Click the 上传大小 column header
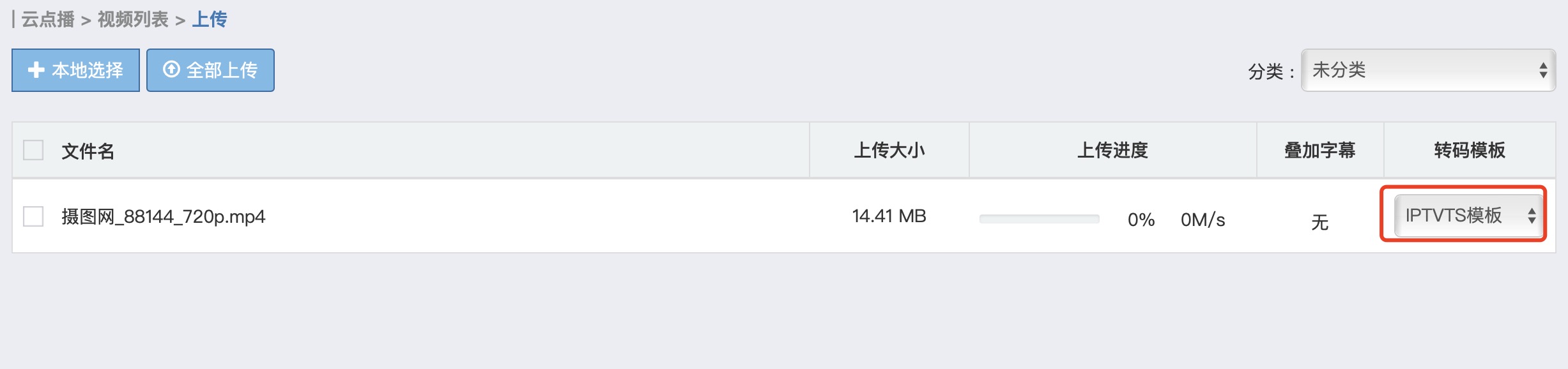Image resolution: width=1568 pixels, height=369 pixels. pyautogui.click(x=889, y=151)
